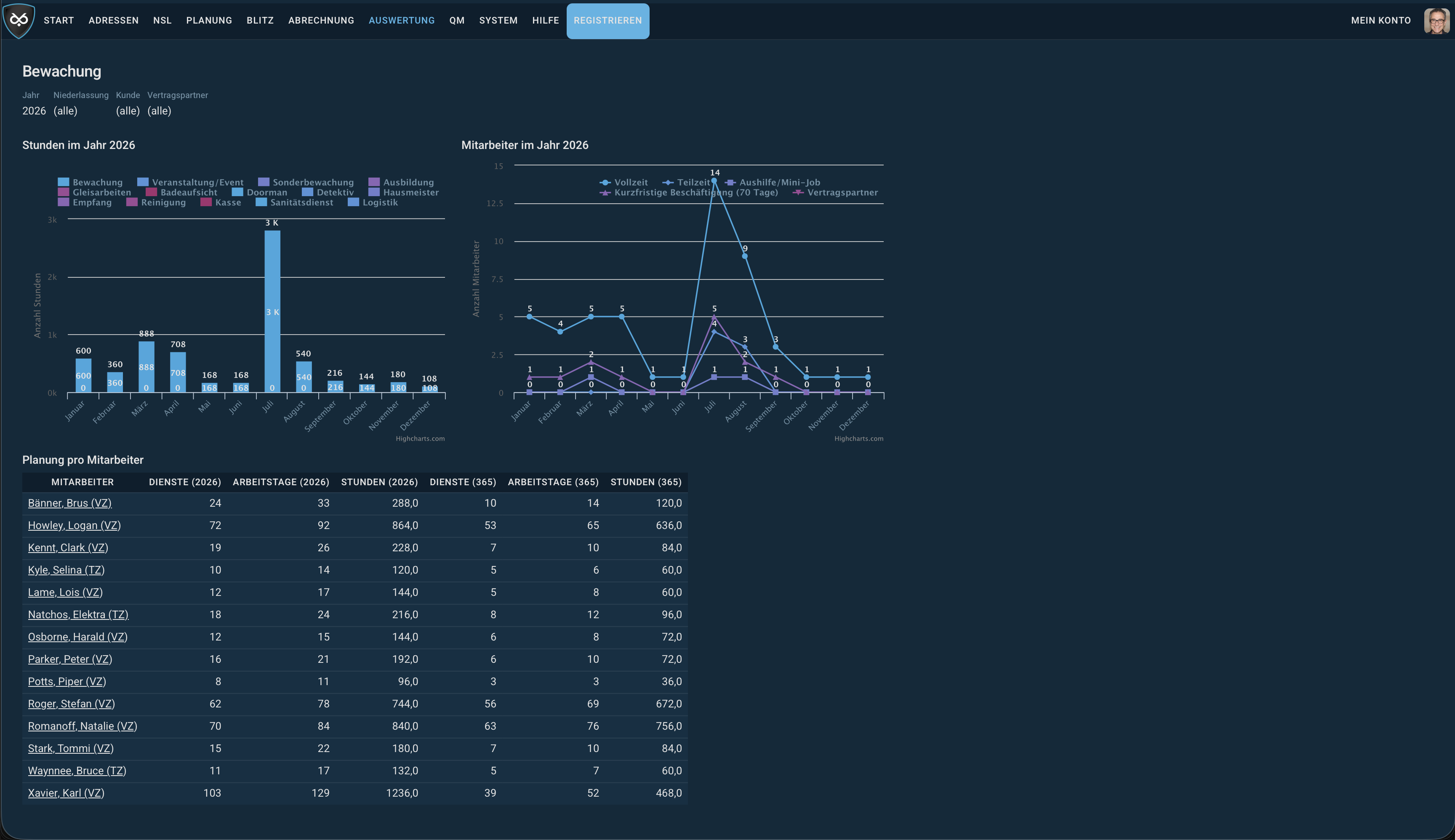Toggle Teilzeit series legend marker
The image size is (1455, 840).
click(668, 182)
